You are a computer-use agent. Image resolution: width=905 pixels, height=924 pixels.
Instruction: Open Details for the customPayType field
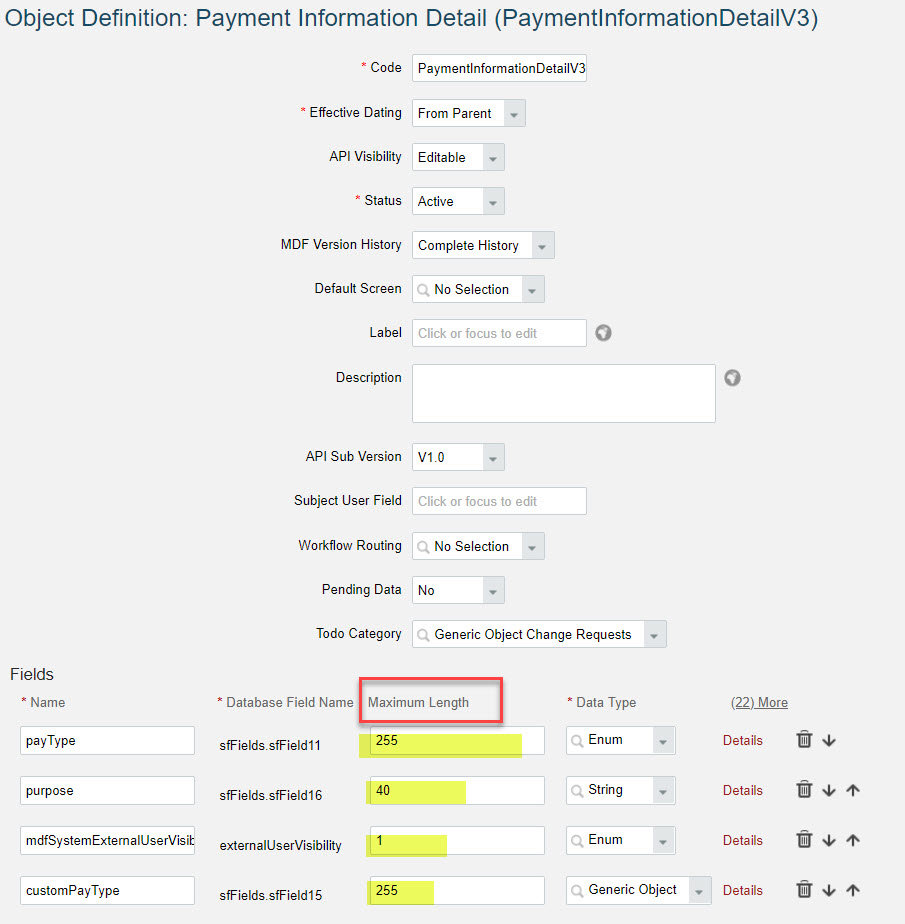[x=742, y=890]
